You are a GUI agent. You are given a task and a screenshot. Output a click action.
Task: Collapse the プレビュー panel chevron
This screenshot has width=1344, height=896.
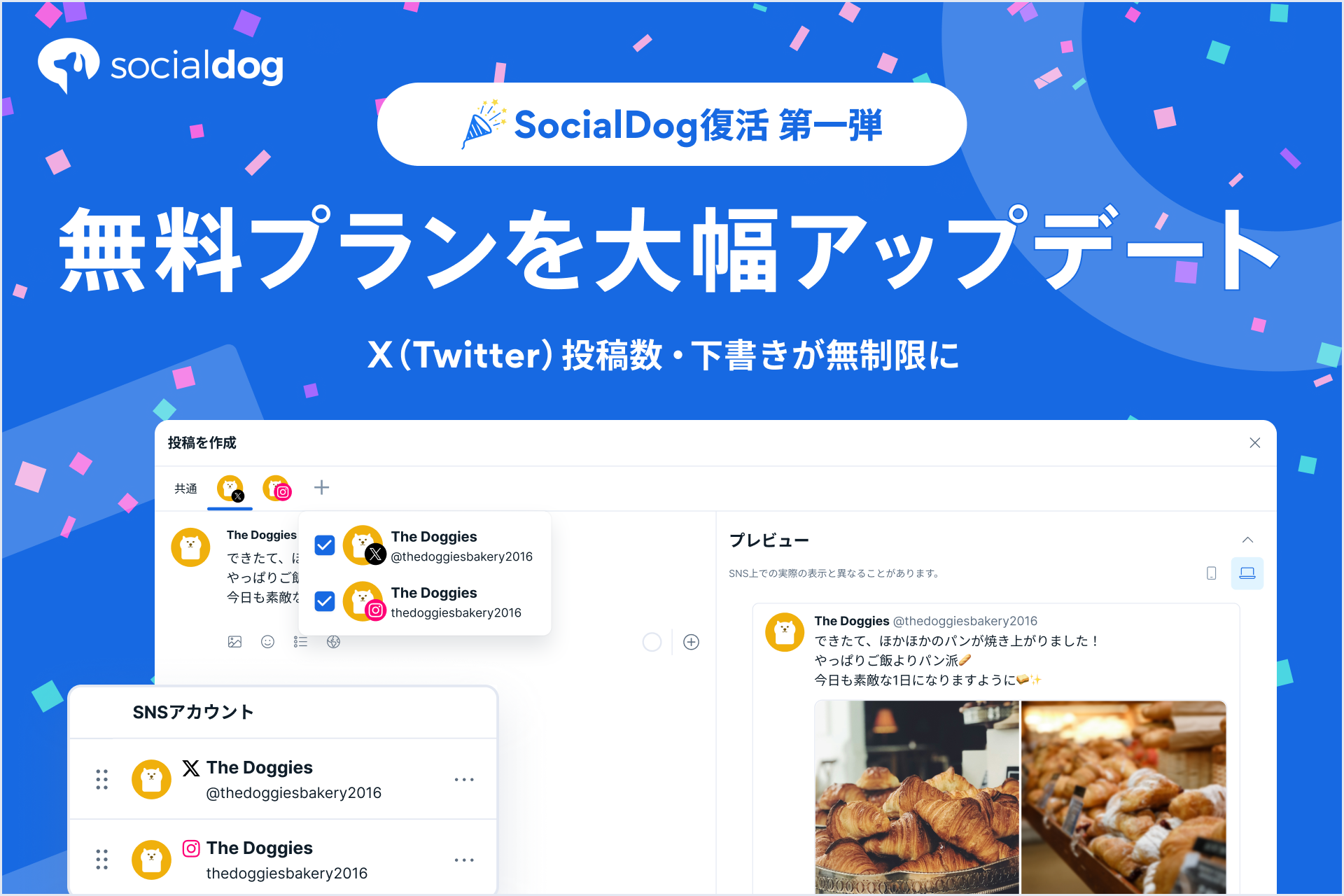tap(1247, 540)
